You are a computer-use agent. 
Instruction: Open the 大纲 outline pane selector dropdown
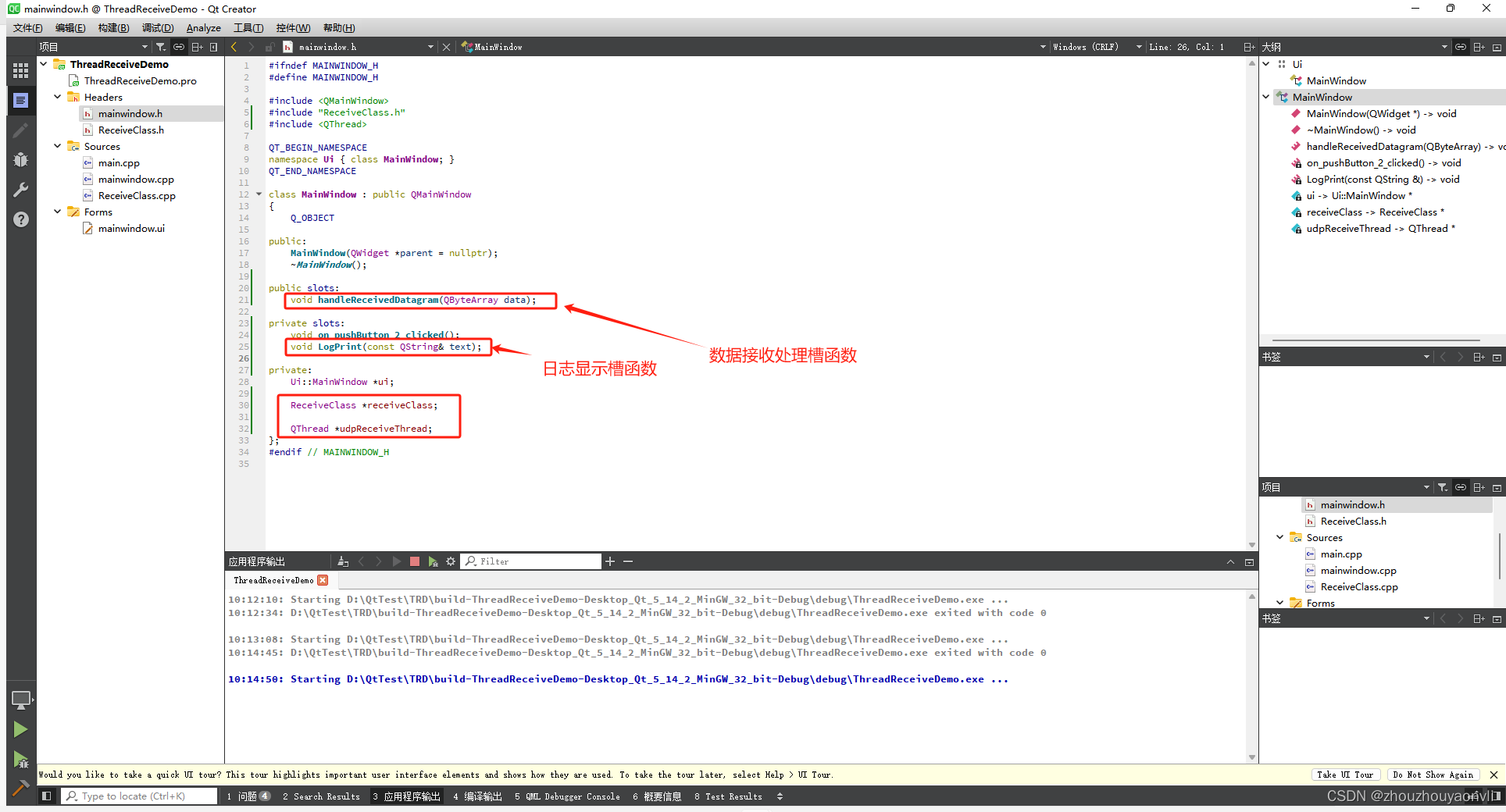tap(1443, 46)
